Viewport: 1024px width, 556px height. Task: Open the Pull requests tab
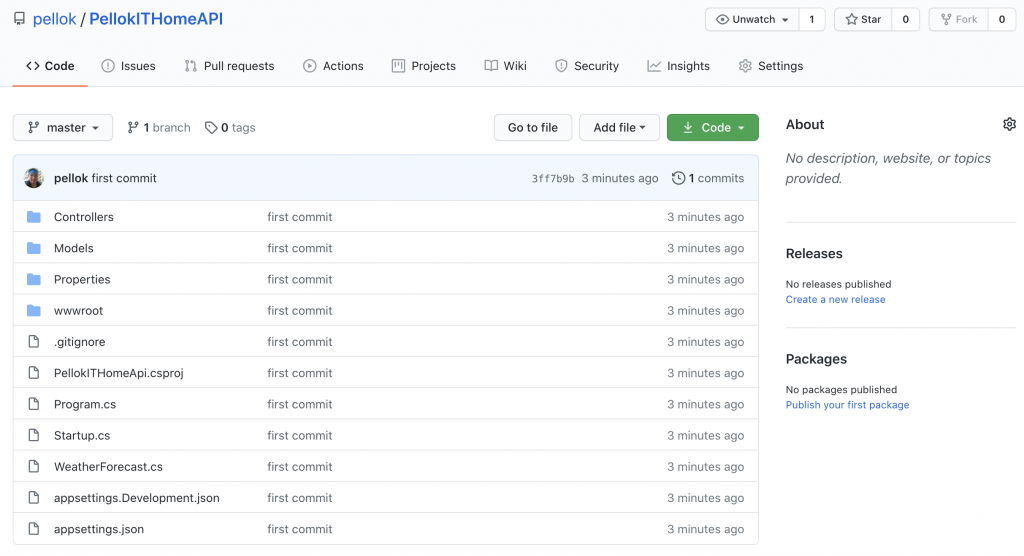point(229,66)
